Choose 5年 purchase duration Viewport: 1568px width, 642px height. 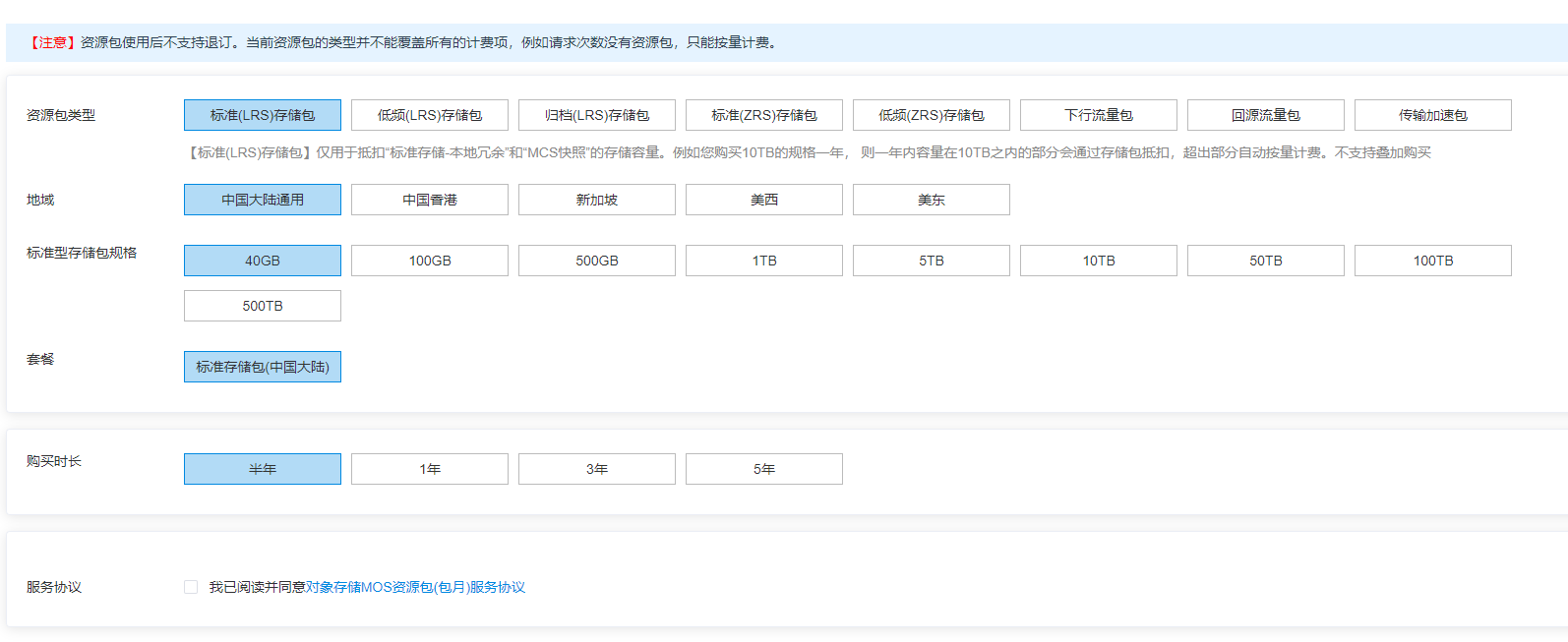pos(764,469)
